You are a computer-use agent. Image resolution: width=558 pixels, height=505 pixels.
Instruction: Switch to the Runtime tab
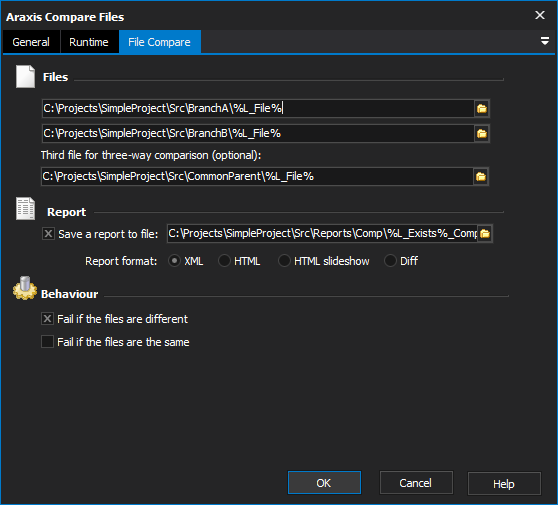coord(89,42)
